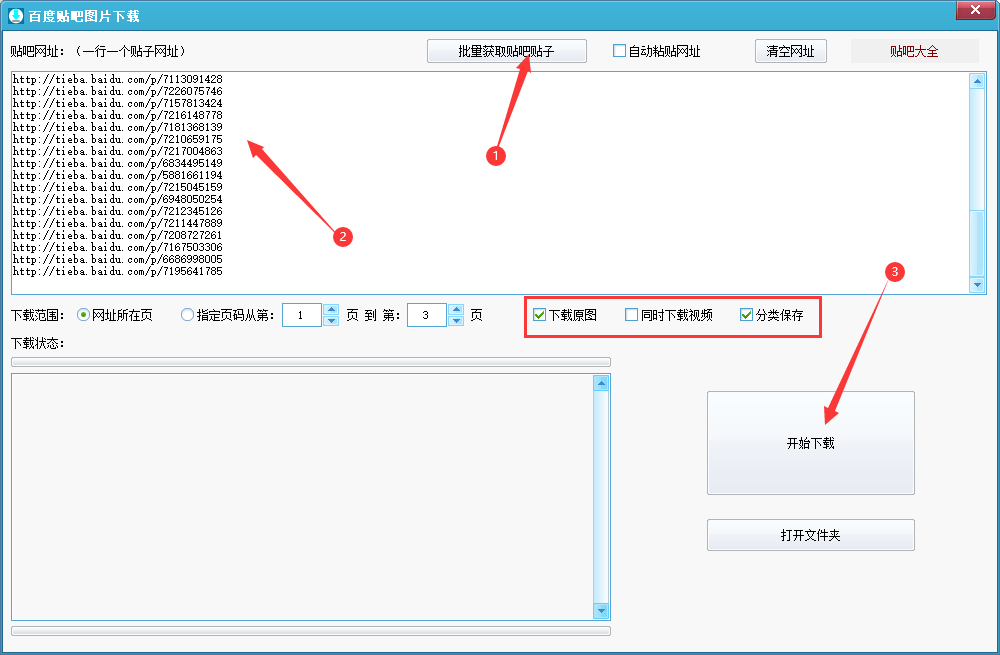Decrease the end page number spinner
The width and height of the screenshot is (1000, 655).
(456, 321)
